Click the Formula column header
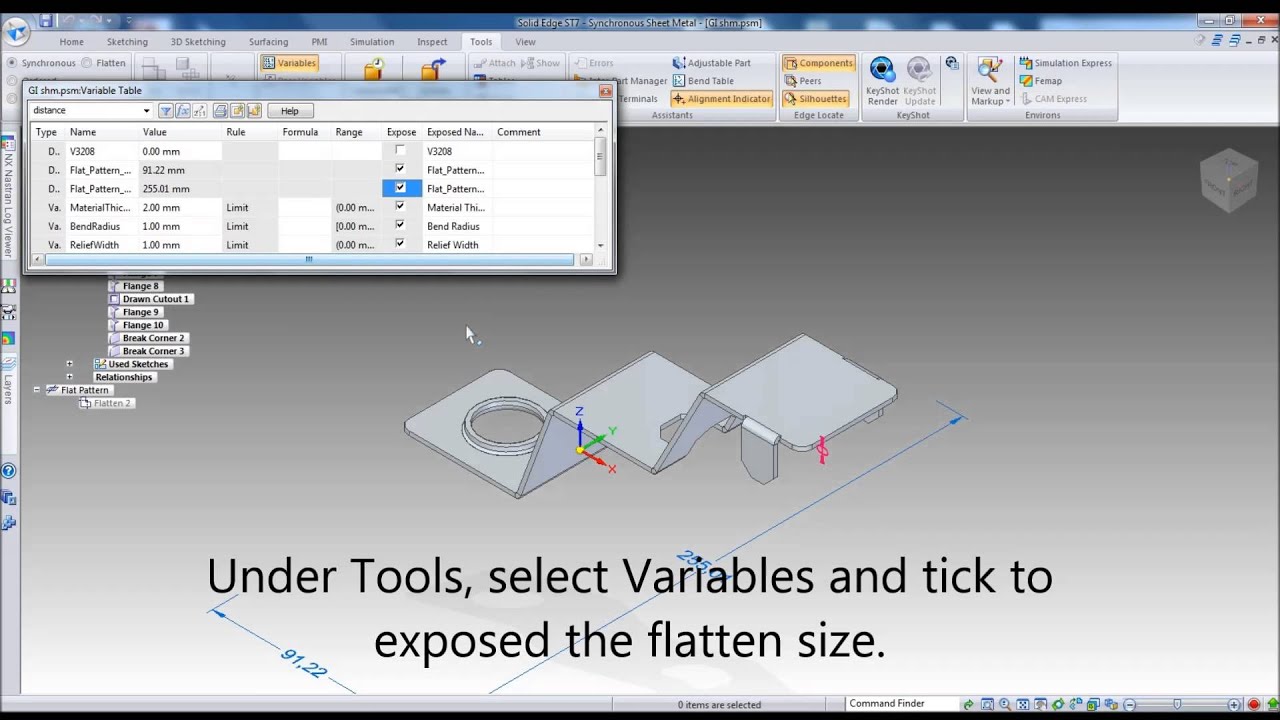 pyautogui.click(x=304, y=132)
